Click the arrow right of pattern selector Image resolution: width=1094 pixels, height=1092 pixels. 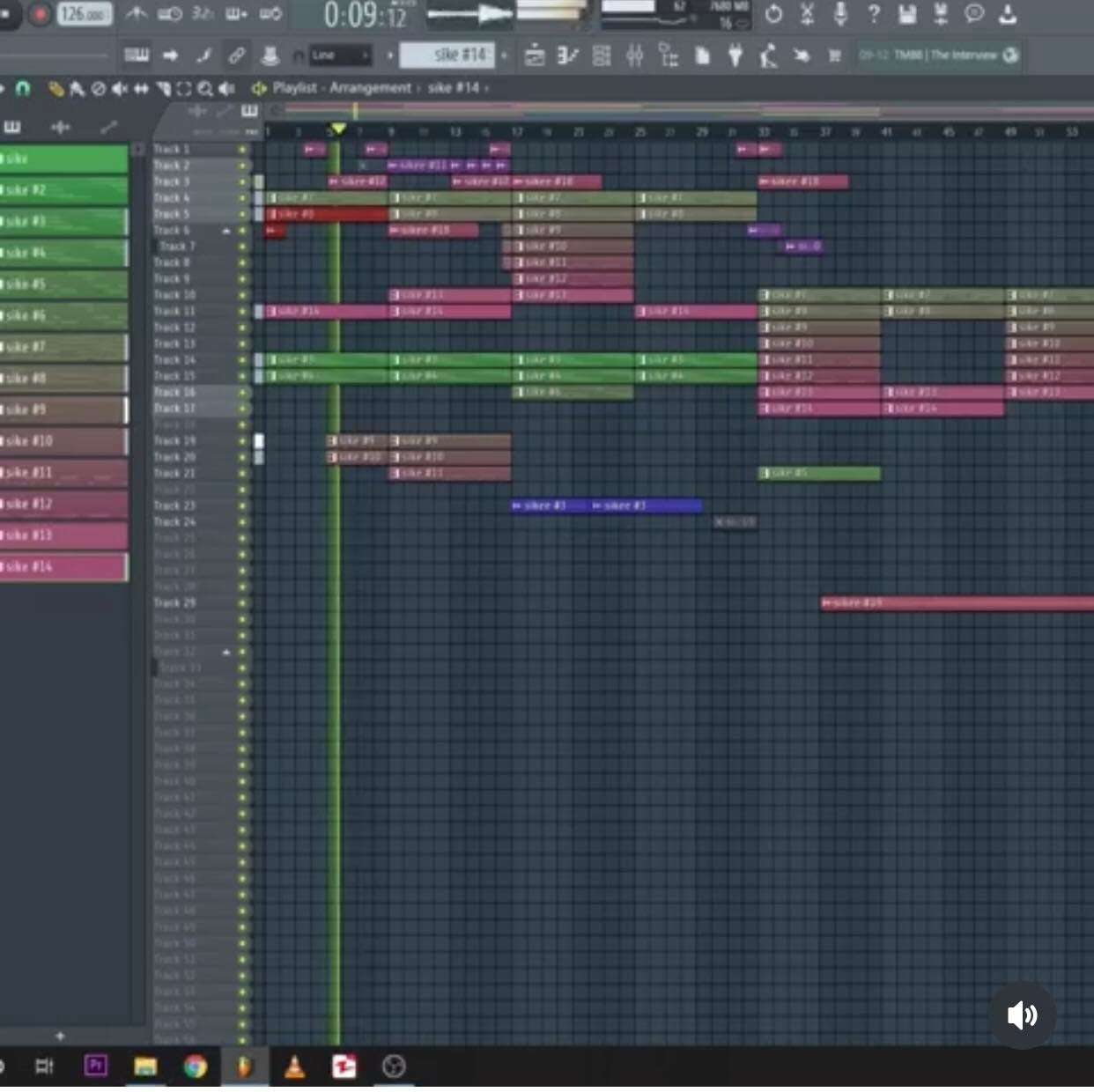(x=505, y=55)
